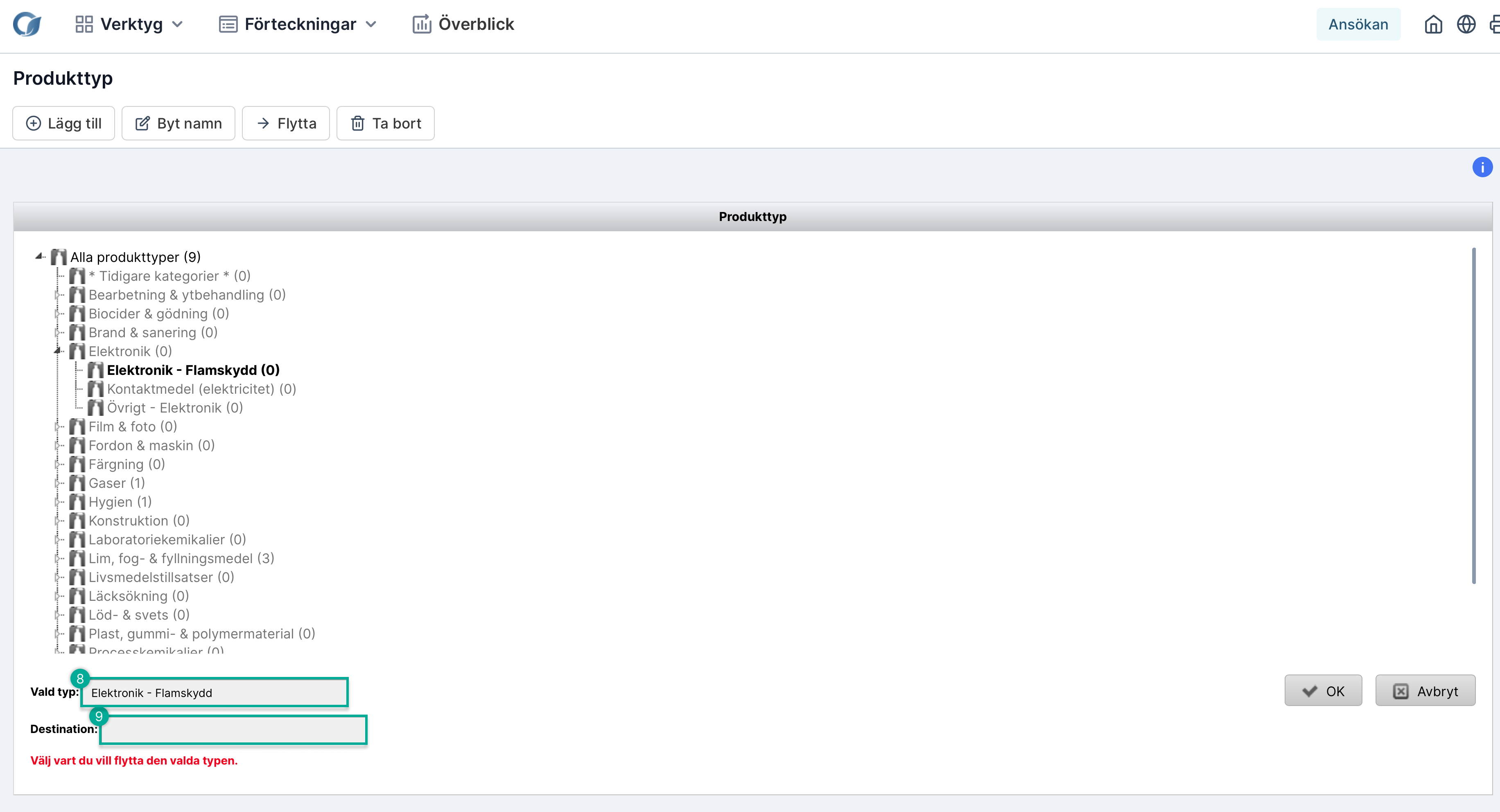Open the Överblick menu item
This screenshot has height=812, width=1500.
tap(463, 25)
